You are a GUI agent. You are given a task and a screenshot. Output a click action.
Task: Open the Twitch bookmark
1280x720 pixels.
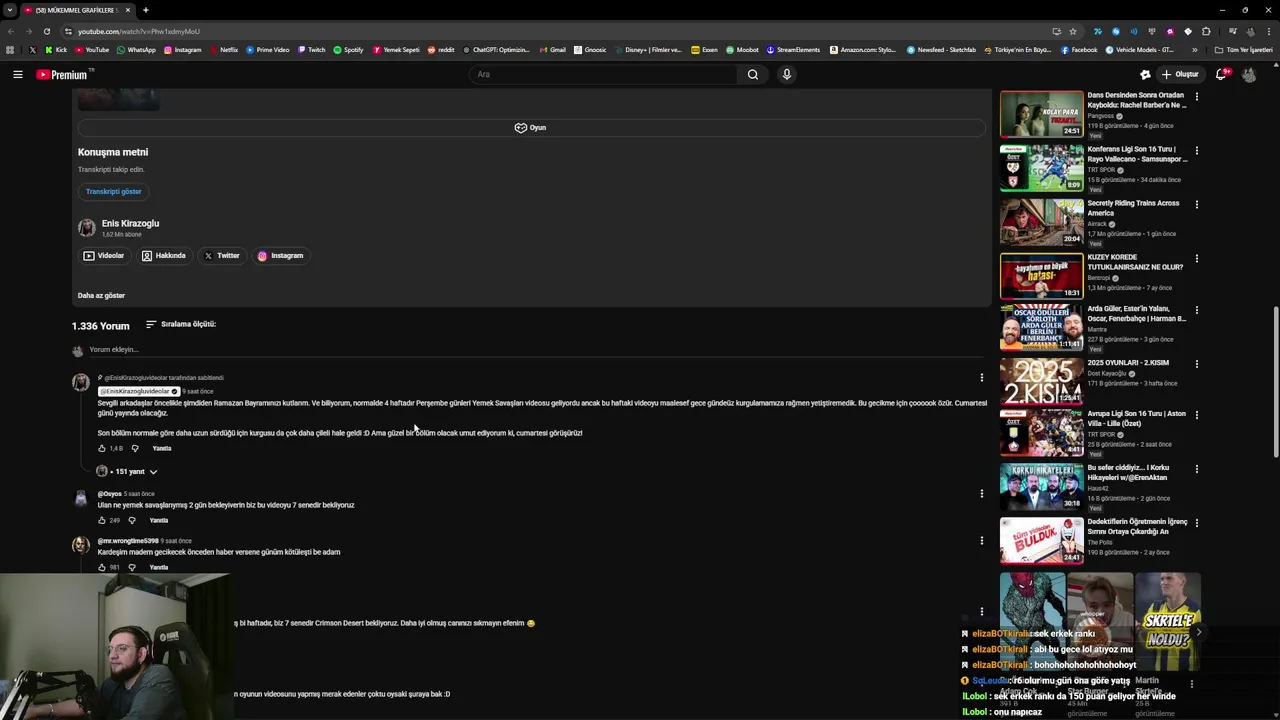pos(311,50)
